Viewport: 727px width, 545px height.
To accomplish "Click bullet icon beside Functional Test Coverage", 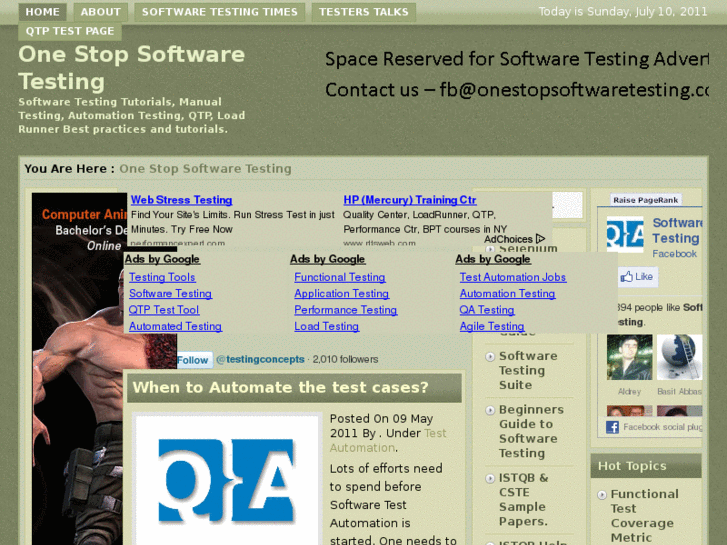I will [x=601, y=494].
